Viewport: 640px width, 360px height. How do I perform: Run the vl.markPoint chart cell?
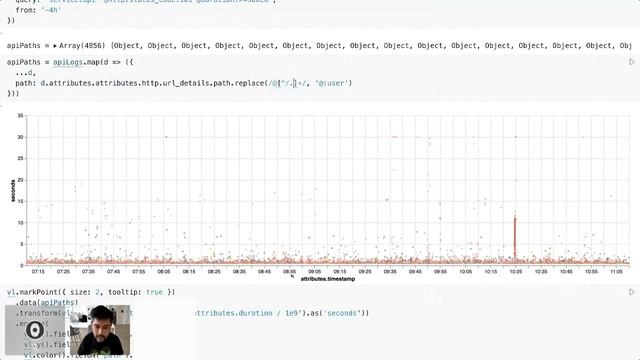[632, 292]
